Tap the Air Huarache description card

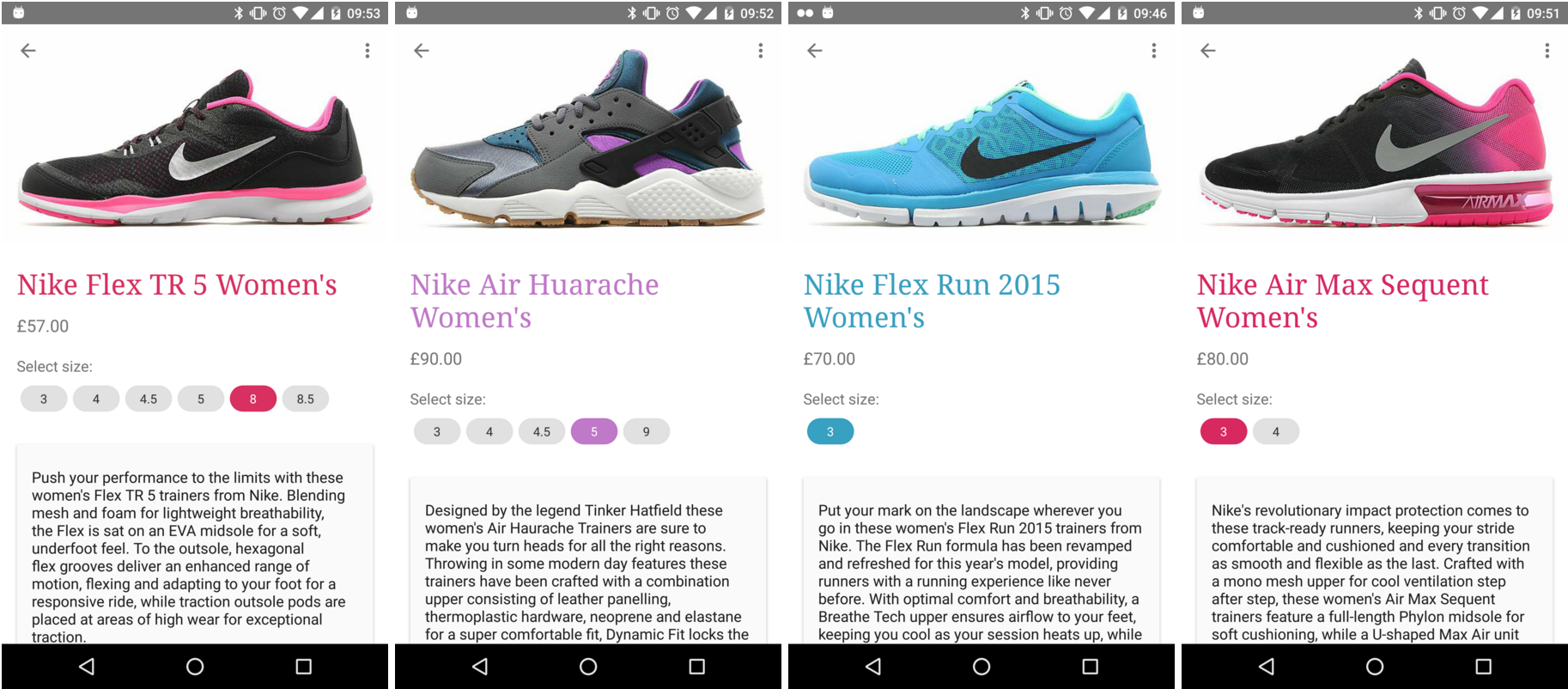click(588, 560)
